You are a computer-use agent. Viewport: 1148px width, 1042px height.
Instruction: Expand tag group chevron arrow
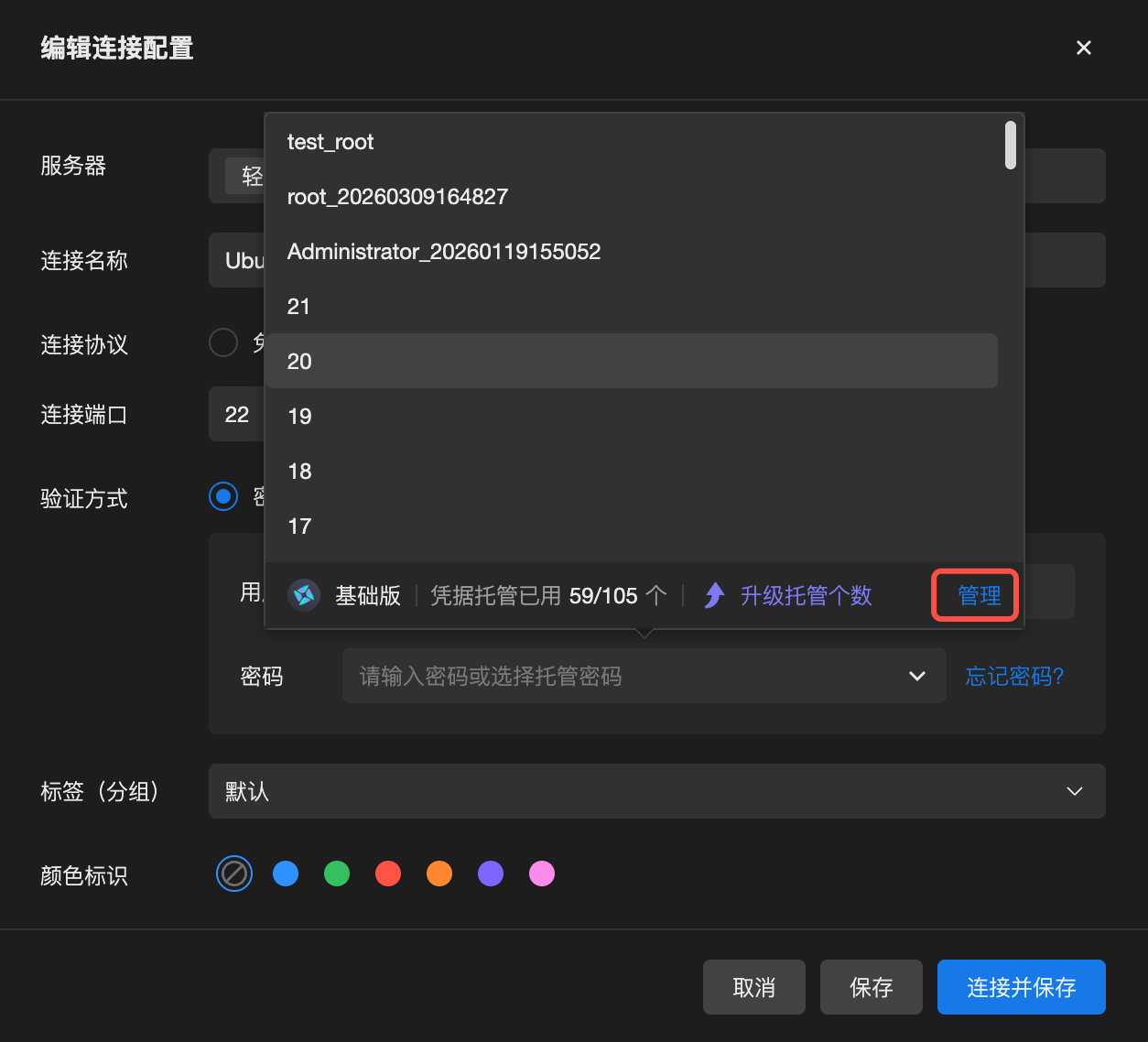click(1075, 791)
